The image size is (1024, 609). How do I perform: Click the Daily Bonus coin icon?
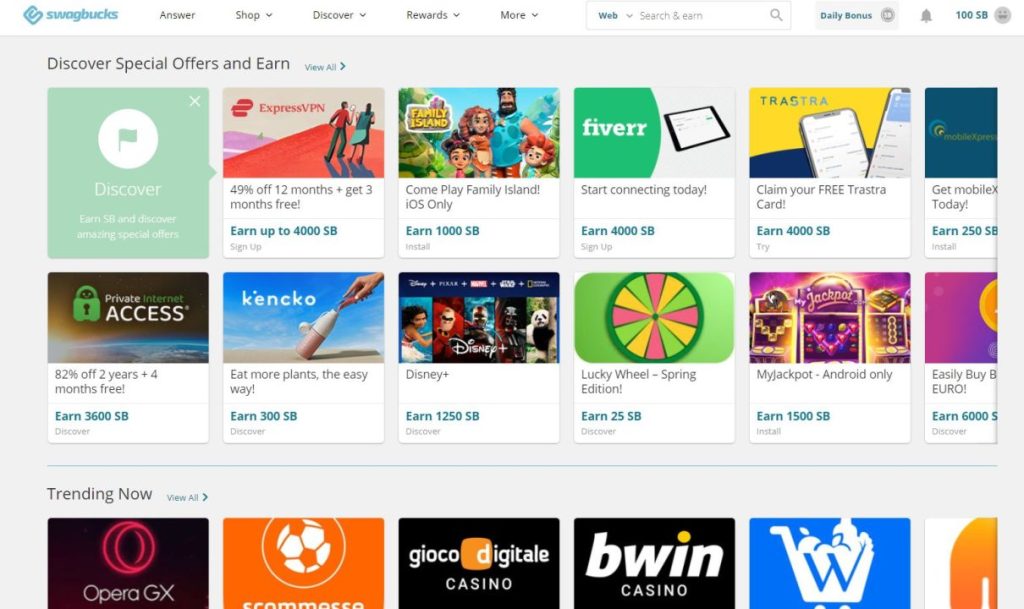pyautogui.click(x=888, y=15)
